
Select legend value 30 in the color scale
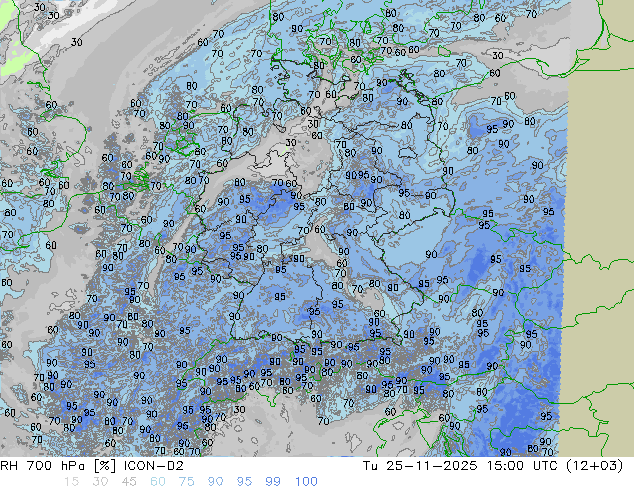point(100,482)
